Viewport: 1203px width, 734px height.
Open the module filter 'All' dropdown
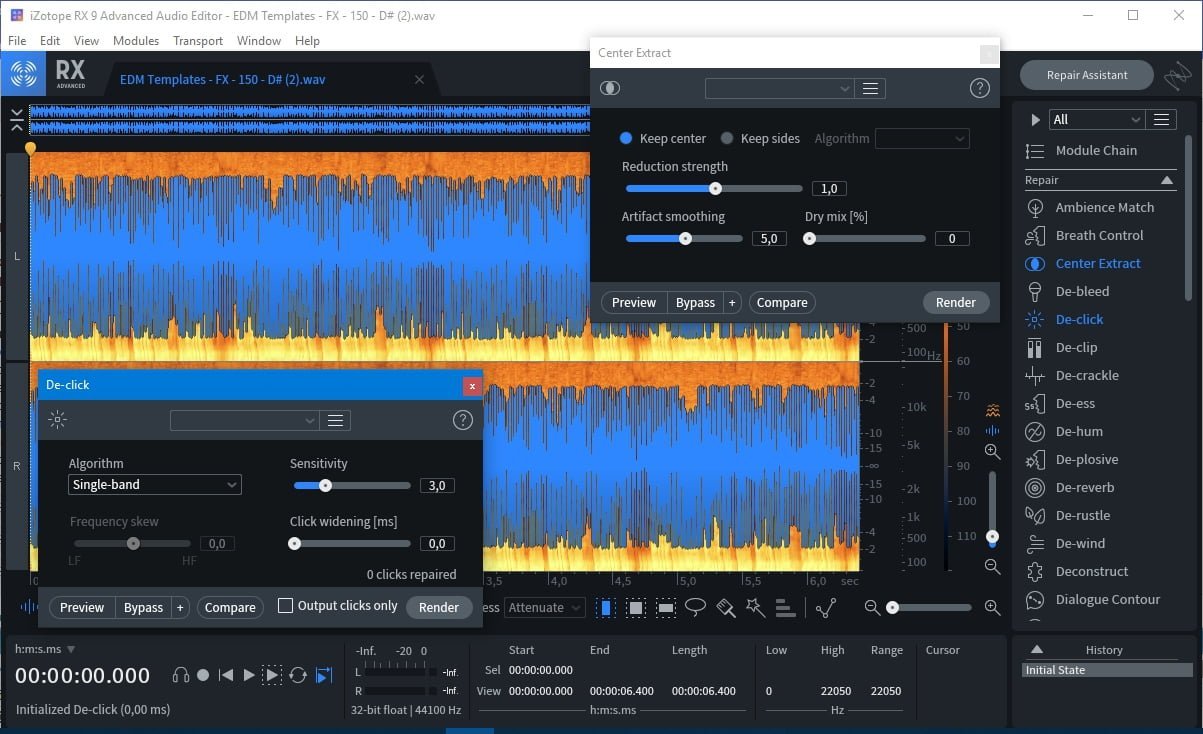1096,119
